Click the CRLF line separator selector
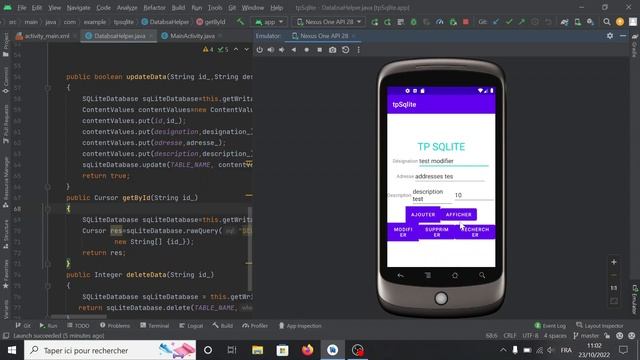Image resolution: width=640 pixels, height=360 pixels. (x=510, y=336)
